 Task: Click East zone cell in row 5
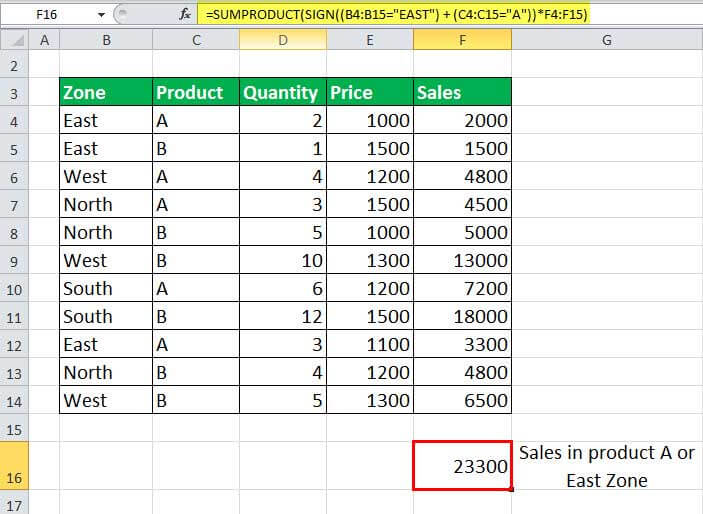pos(106,148)
